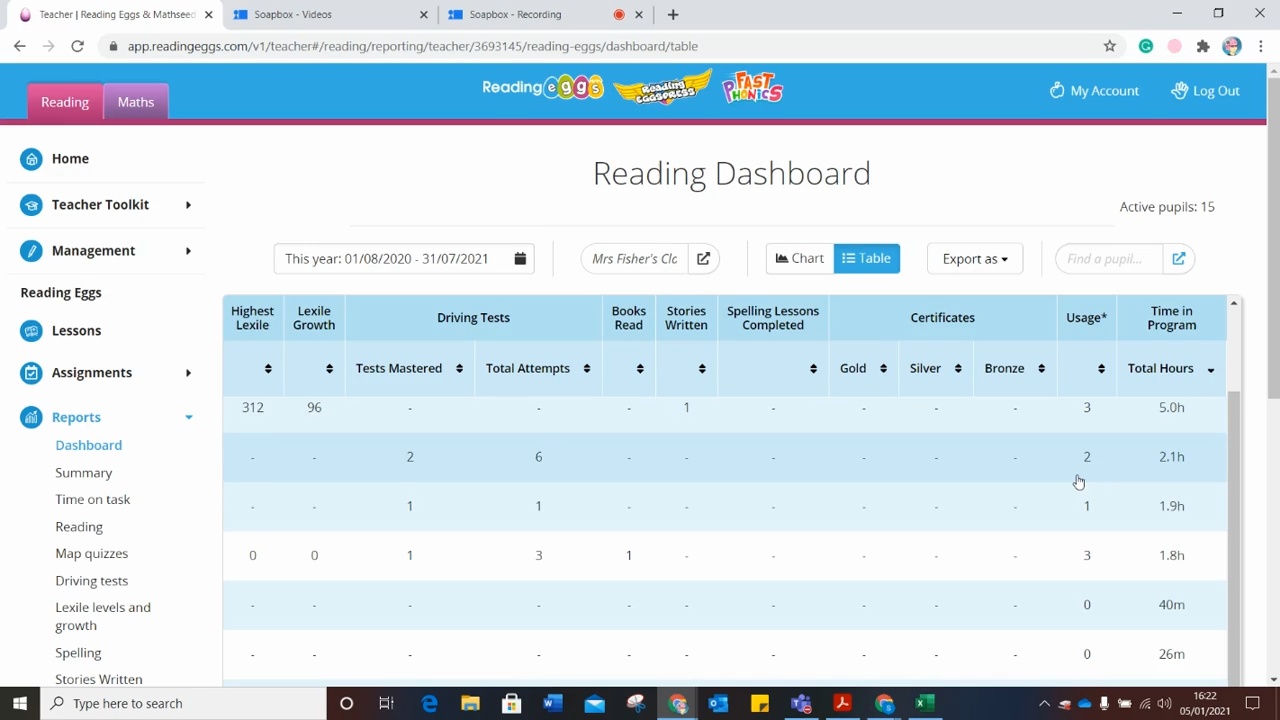Select the Maths tab

[x=136, y=102]
